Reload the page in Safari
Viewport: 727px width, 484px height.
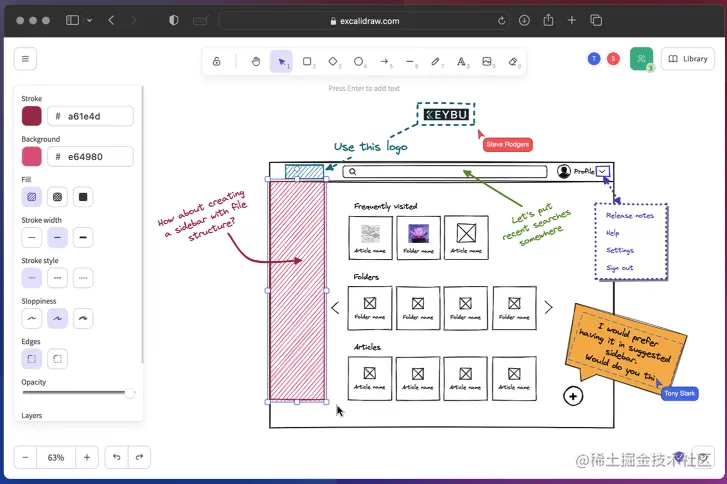[501, 21]
